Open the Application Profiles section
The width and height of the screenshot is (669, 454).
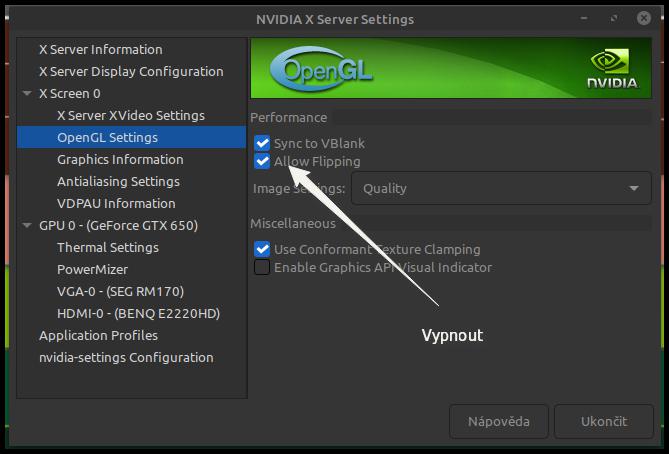tap(98, 335)
